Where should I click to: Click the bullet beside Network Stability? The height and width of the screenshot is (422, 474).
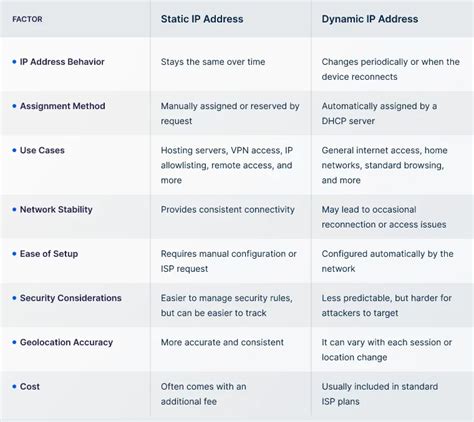point(14,209)
